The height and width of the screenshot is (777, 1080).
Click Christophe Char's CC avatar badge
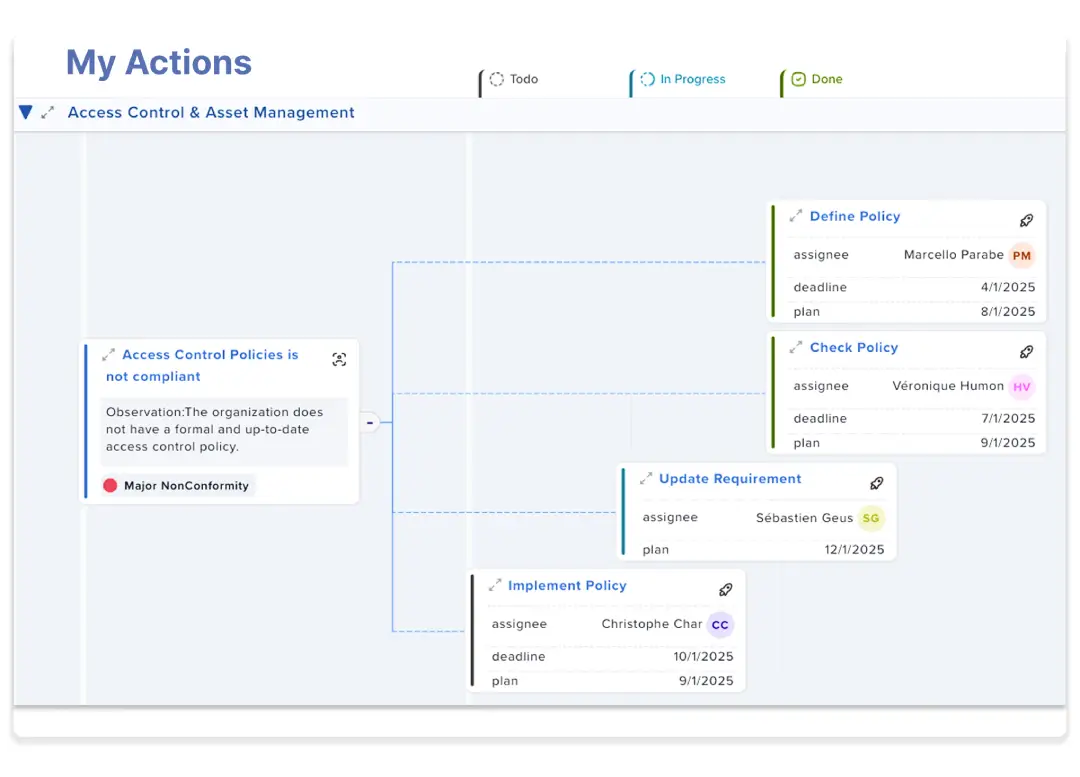[x=720, y=625]
